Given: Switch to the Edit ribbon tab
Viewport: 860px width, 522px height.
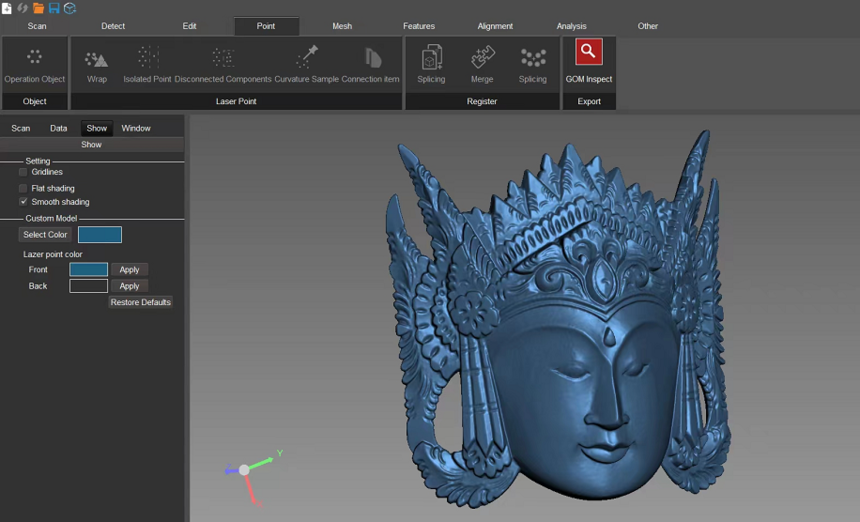Looking at the screenshot, I should point(189,26).
